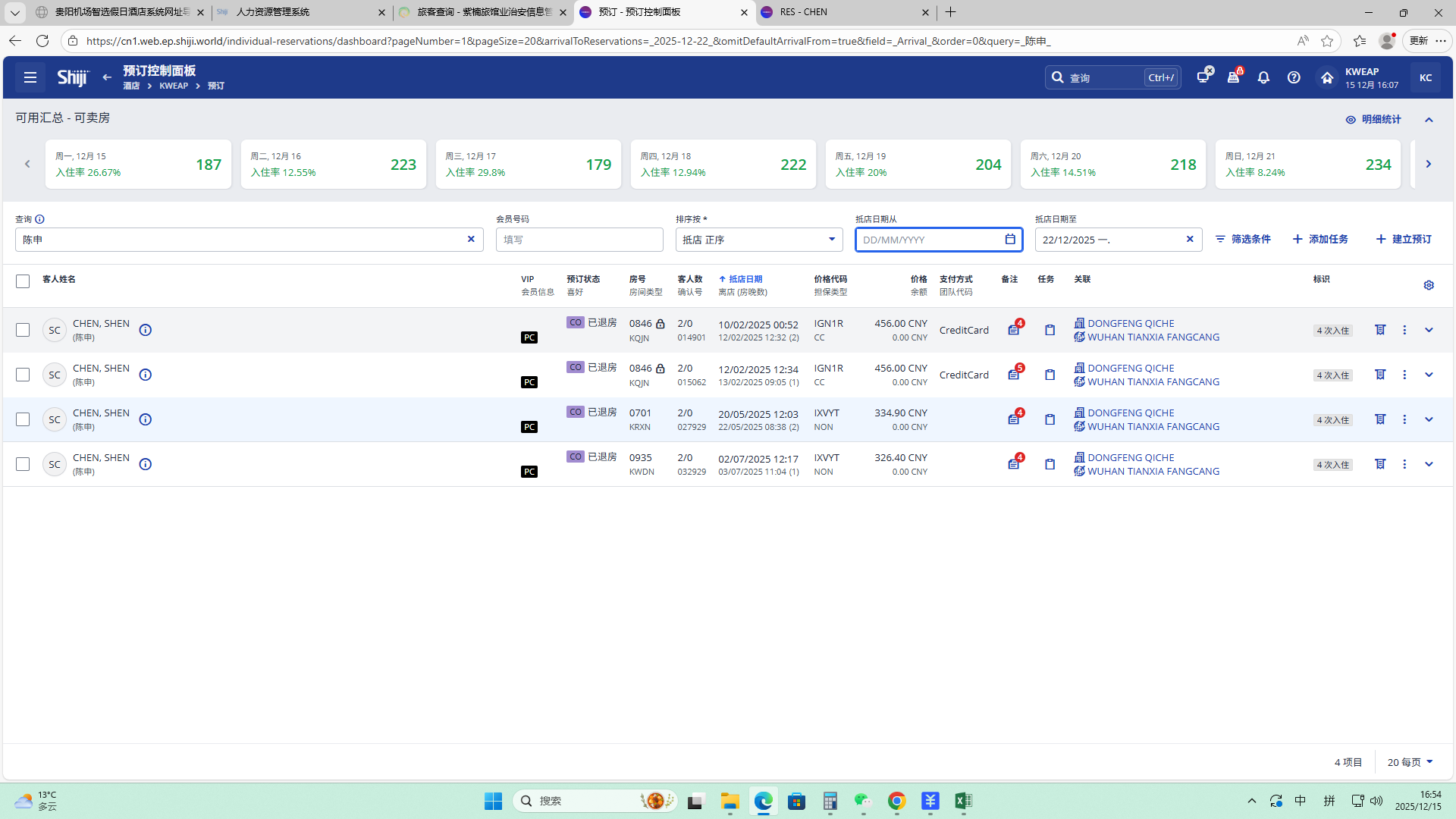The image size is (1456, 819).
Task: Click task clipboard icon on room 0935 row
Action: 1050,464
